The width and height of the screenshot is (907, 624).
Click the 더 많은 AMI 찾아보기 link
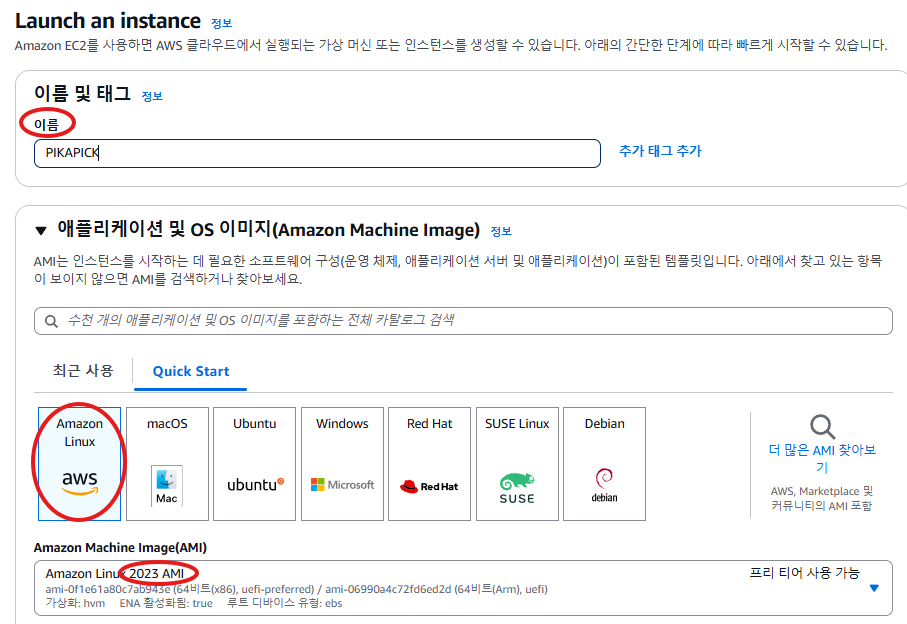tap(822, 458)
